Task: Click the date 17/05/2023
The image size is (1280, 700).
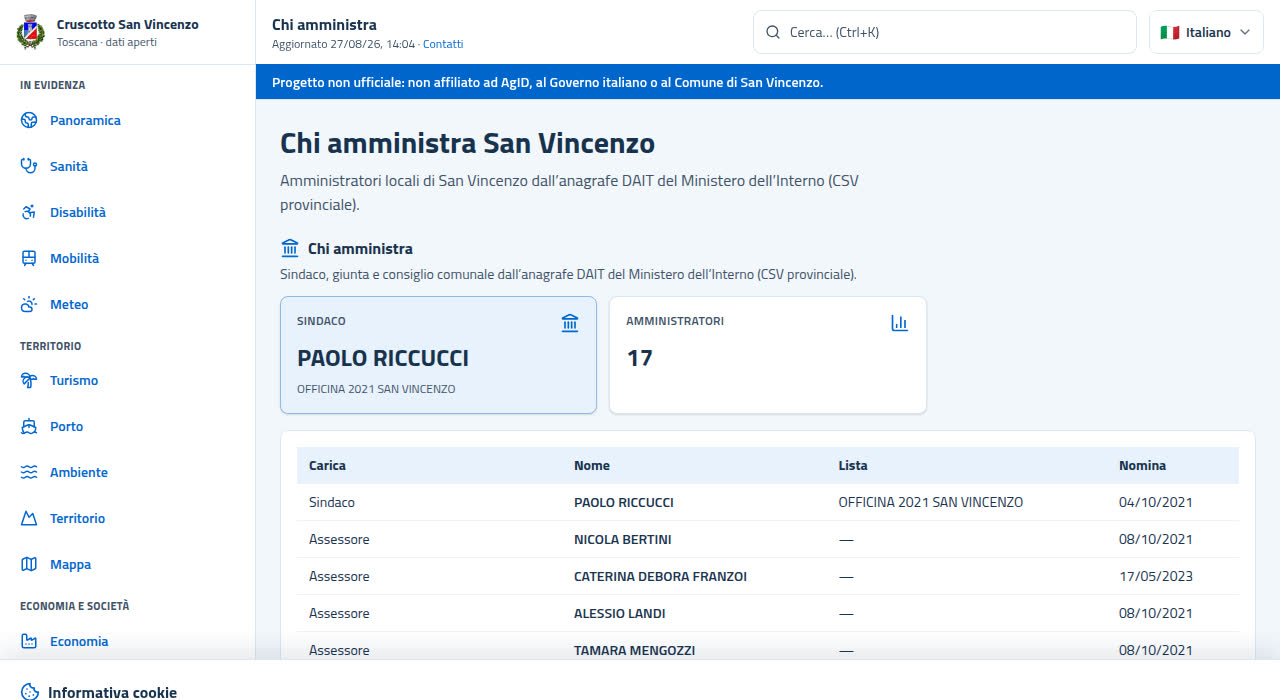Action: (x=1156, y=577)
